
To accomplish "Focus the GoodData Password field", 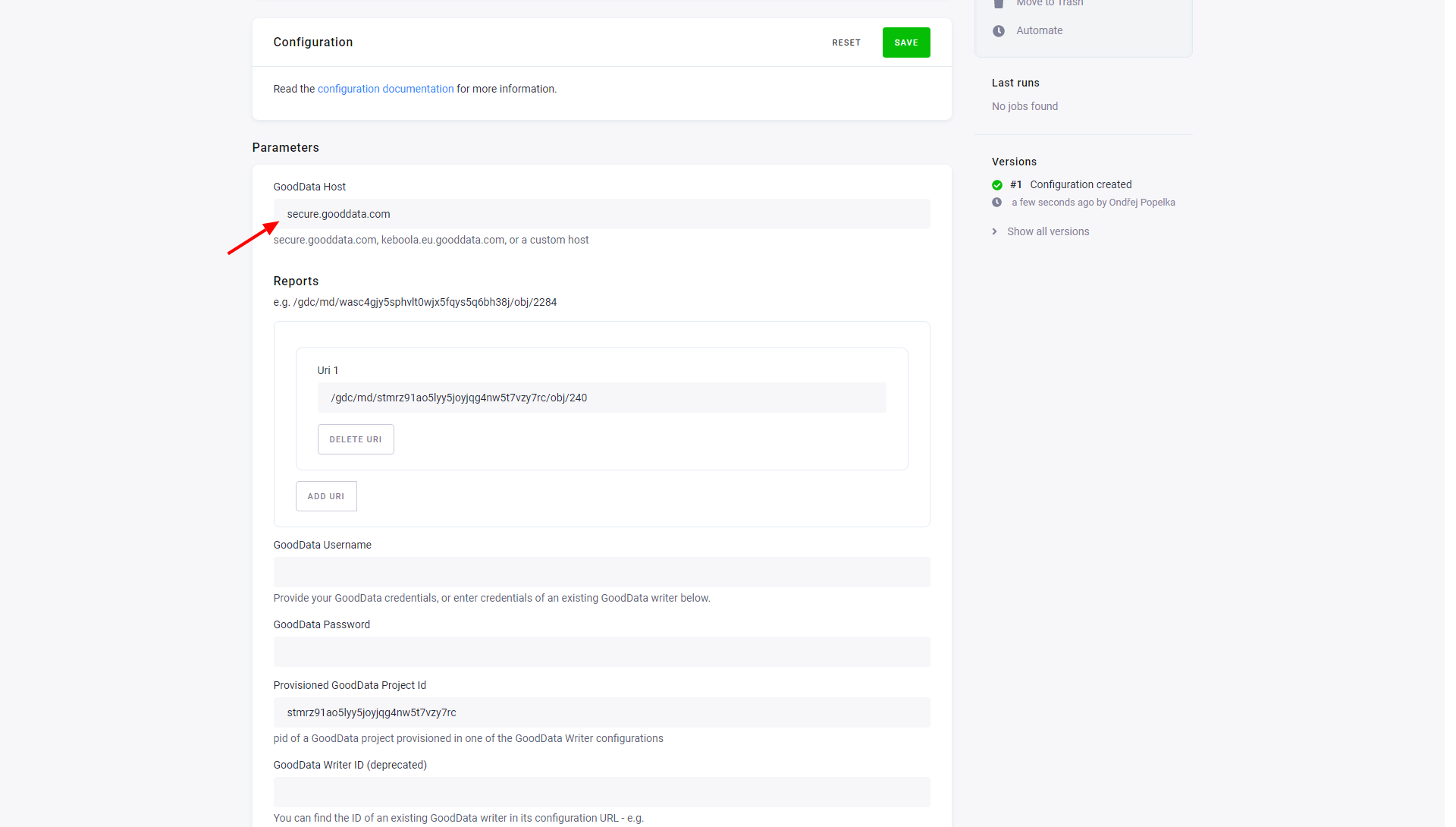I will point(601,652).
